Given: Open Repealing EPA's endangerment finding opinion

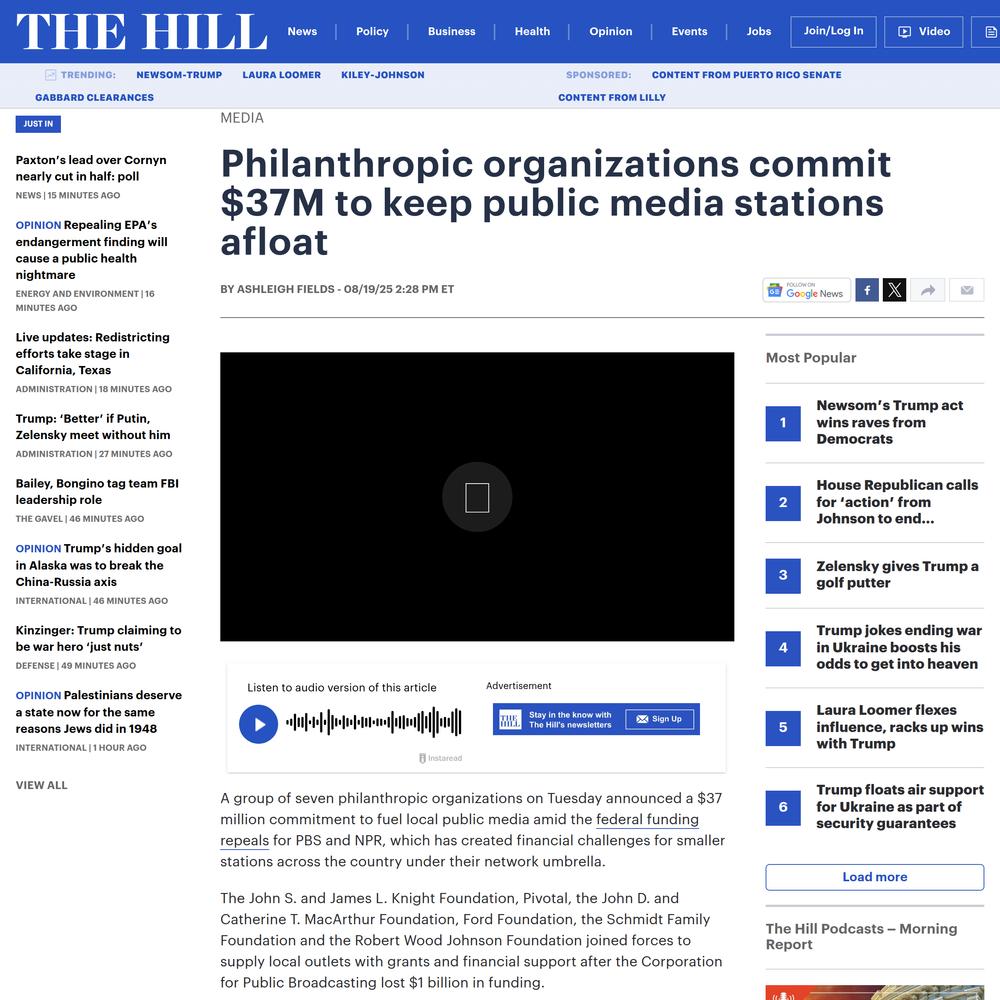Looking at the screenshot, I should click(91, 250).
